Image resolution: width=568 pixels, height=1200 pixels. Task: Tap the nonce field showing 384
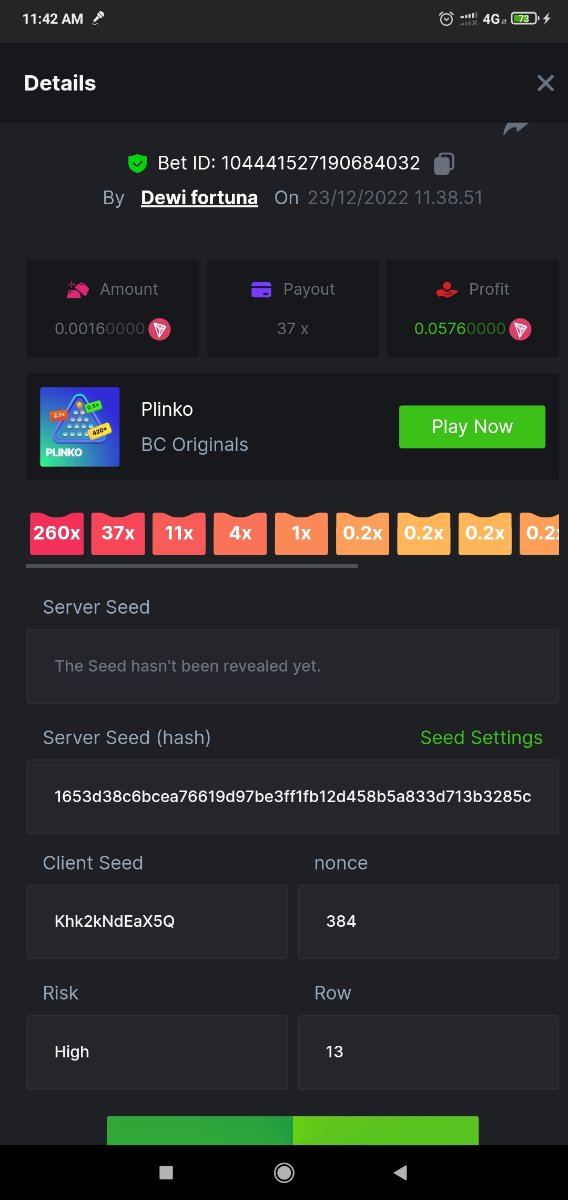pyautogui.click(x=428, y=922)
